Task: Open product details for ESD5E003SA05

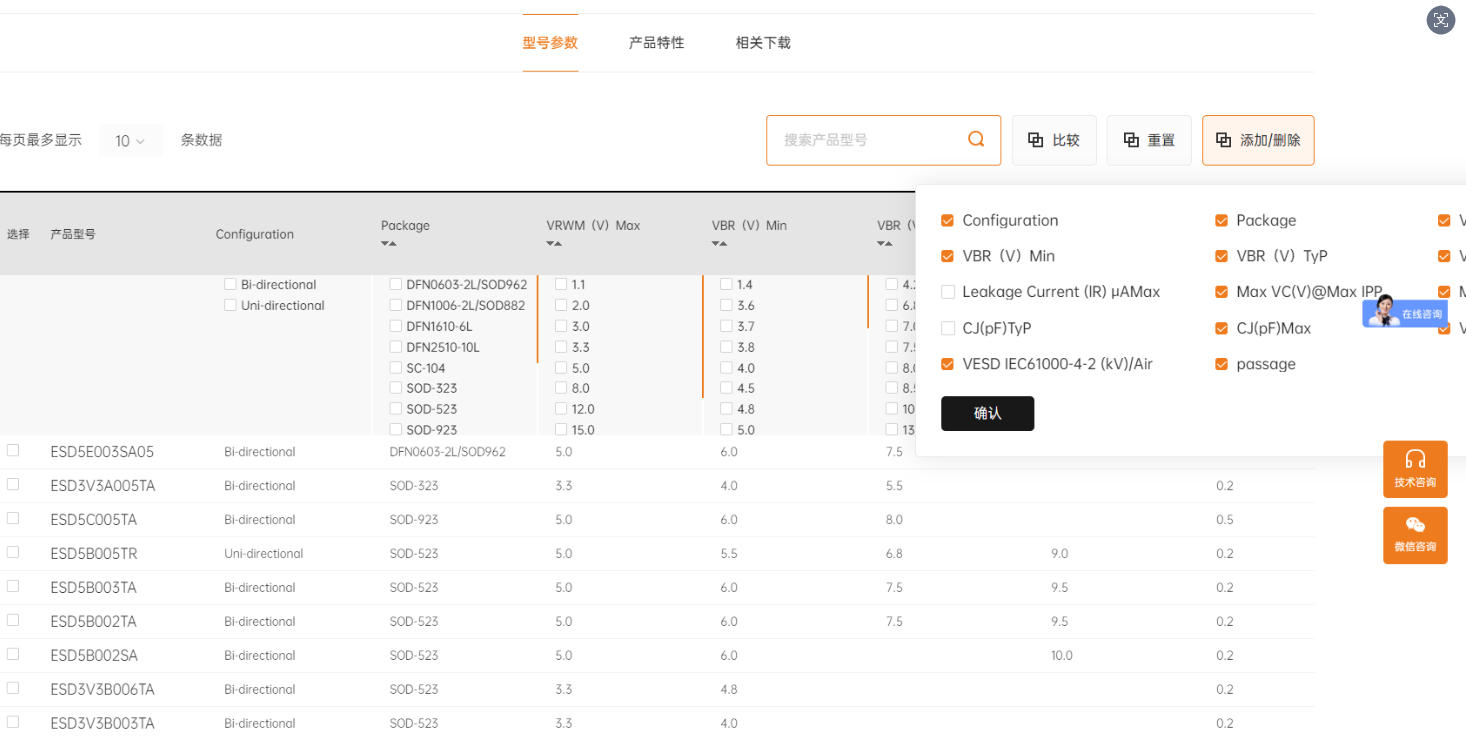Action: click(102, 451)
